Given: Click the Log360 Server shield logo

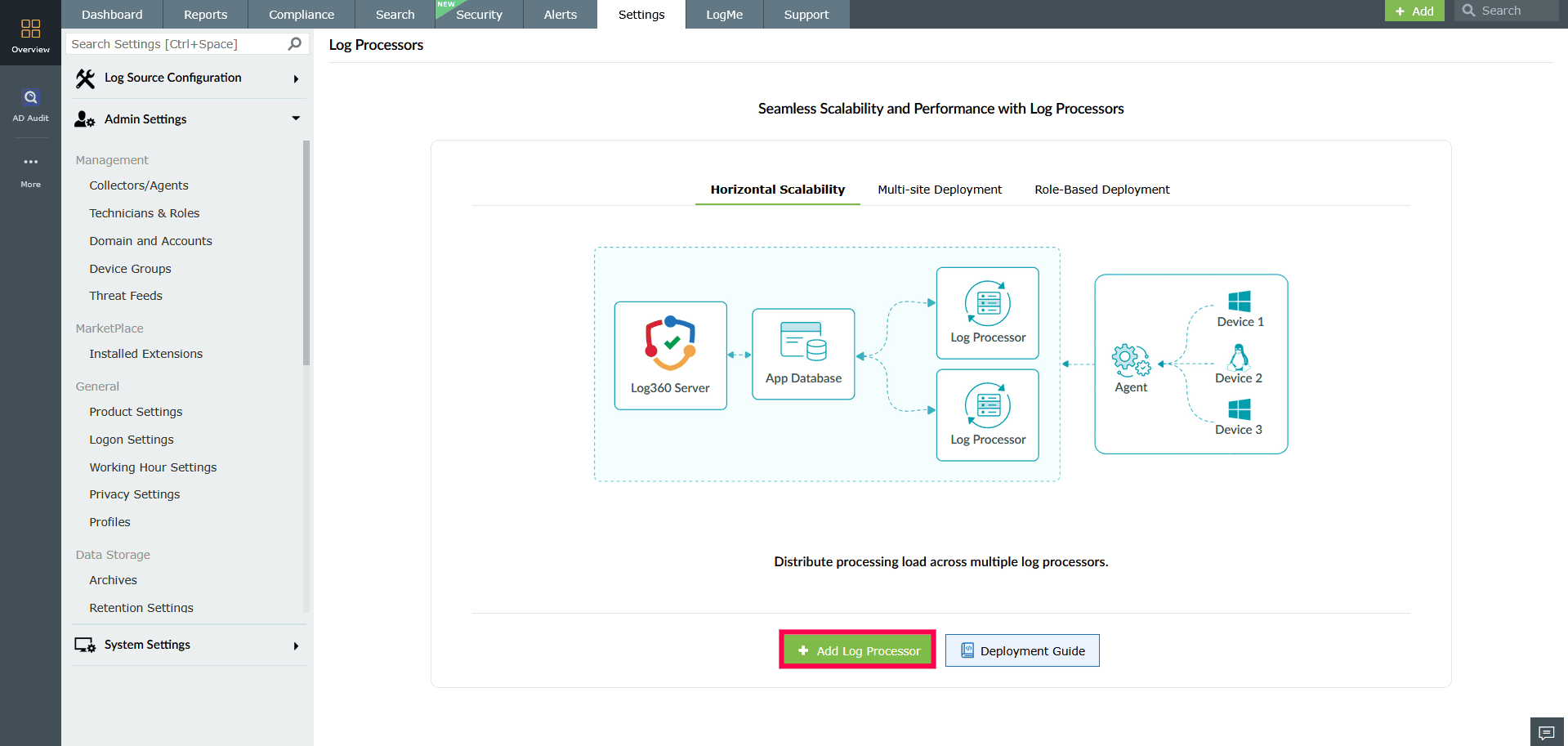Looking at the screenshot, I should (x=671, y=343).
